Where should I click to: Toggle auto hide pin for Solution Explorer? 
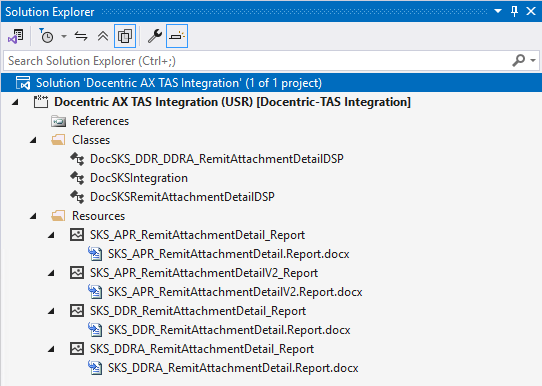click(514, 11)
